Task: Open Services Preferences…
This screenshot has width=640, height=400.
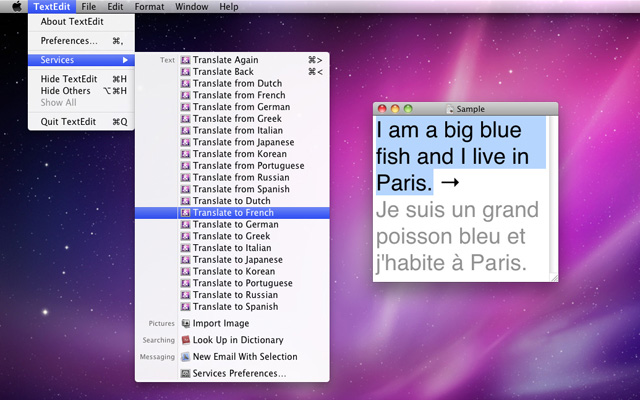Action: tap(232, 373)
